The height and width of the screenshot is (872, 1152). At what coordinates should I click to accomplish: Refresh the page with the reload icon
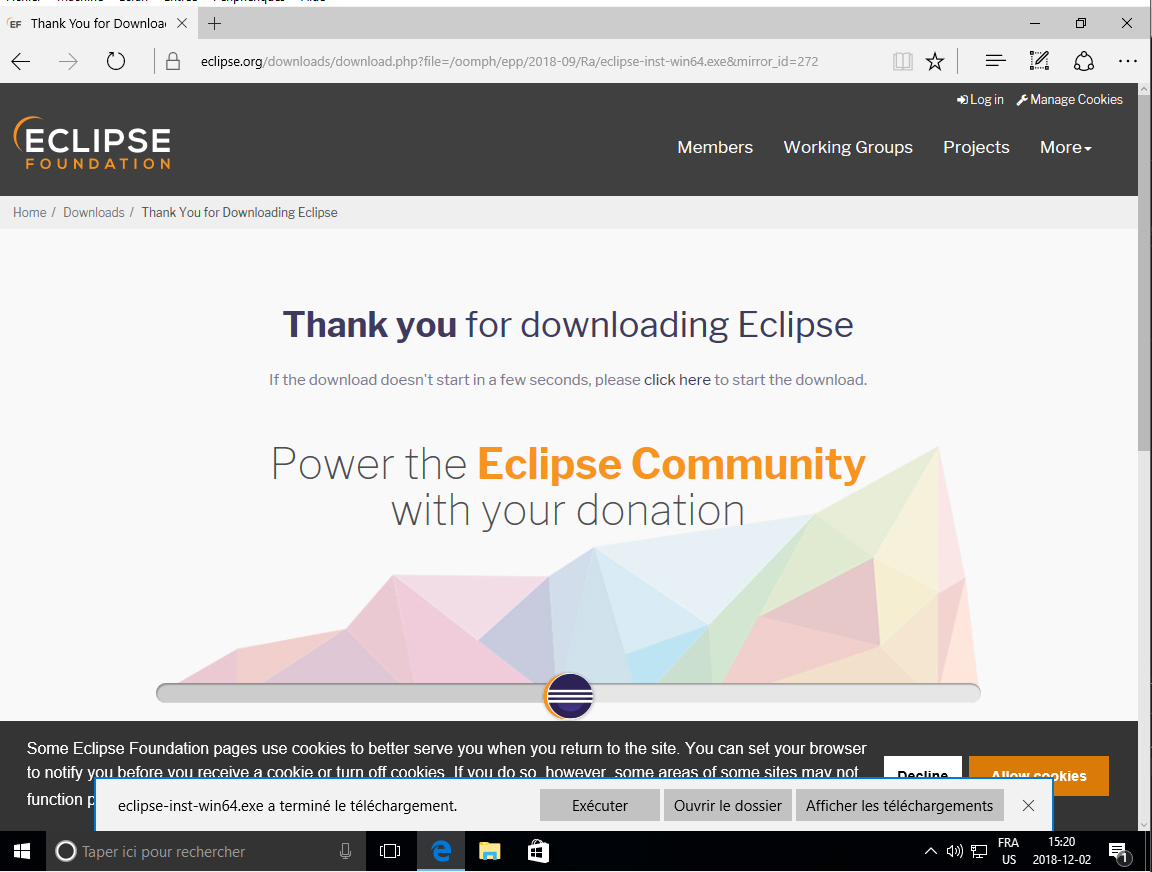click(116, 61)
